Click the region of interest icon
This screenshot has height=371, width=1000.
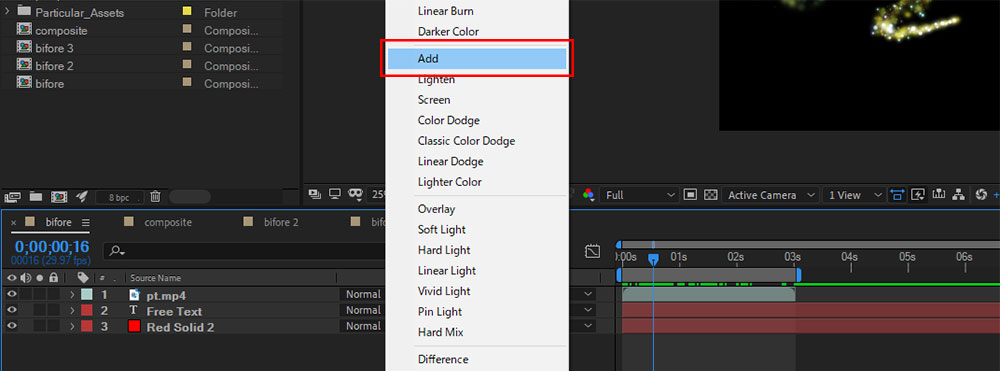pyautogui.click(x=689, y=195)
